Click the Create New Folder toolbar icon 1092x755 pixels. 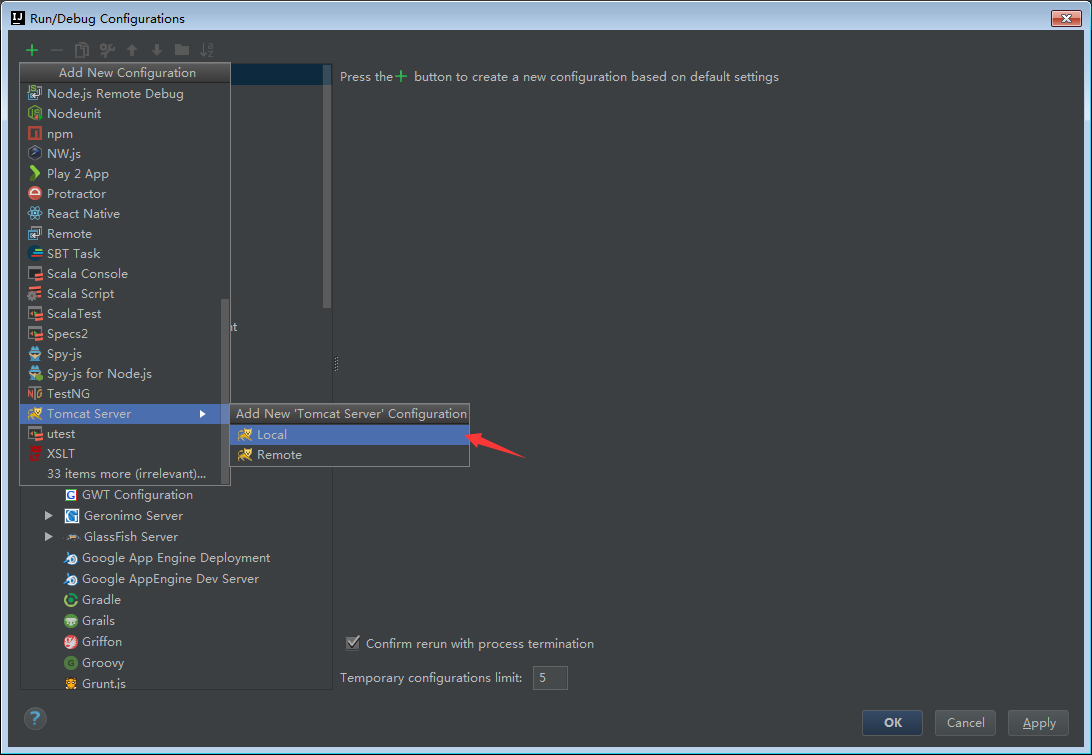[182, 49]
